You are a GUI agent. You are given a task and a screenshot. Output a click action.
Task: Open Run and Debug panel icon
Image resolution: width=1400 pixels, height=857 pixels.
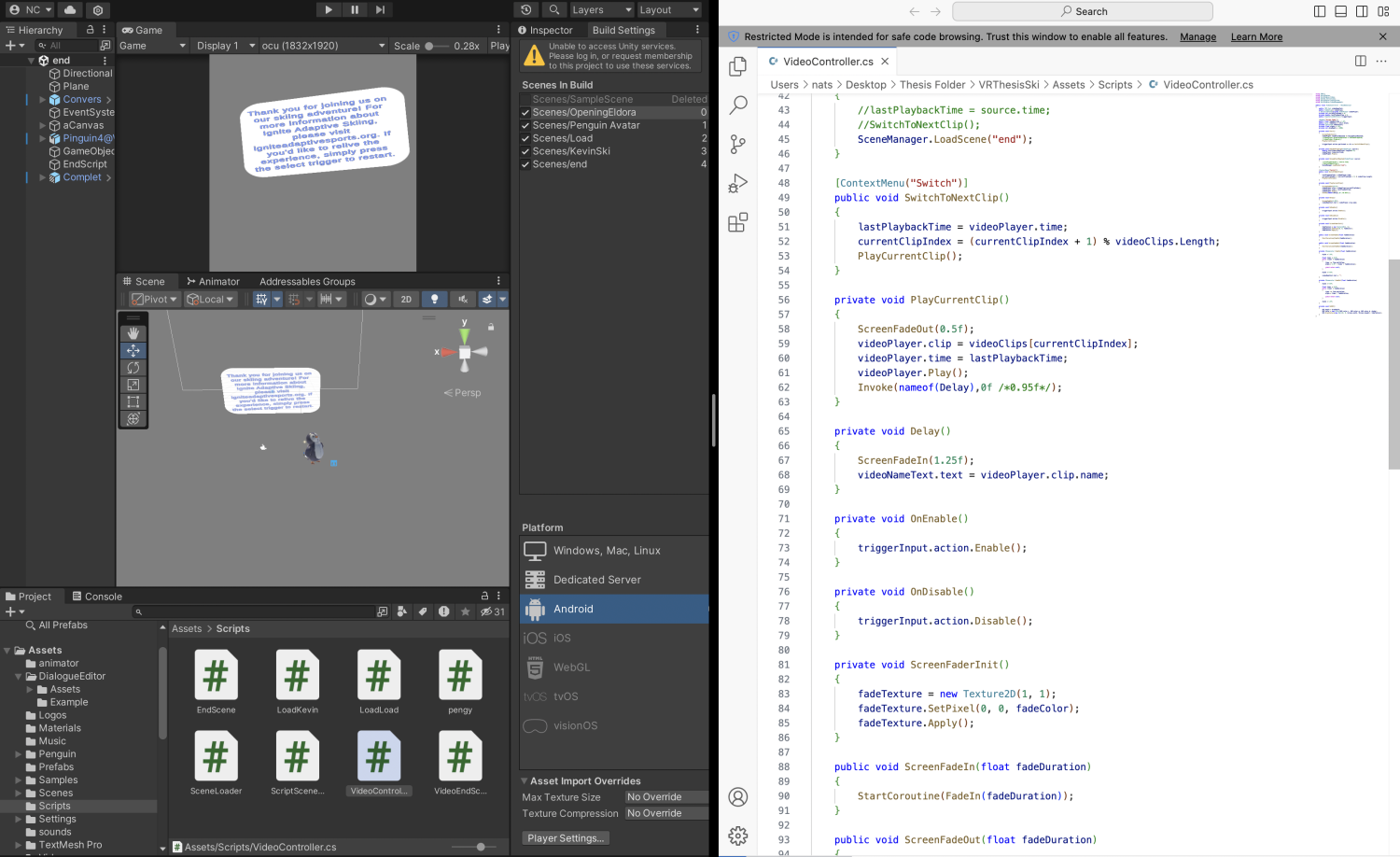[x=738, y=183]
